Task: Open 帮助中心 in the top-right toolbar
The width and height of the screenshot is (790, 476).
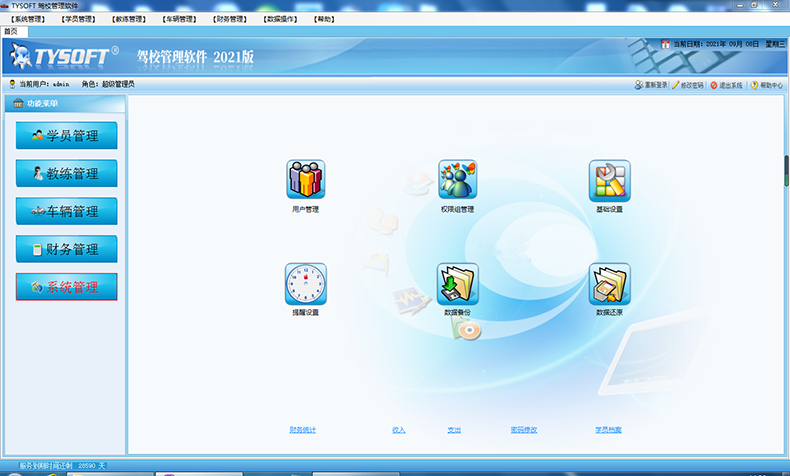Action: click(767, 85)
